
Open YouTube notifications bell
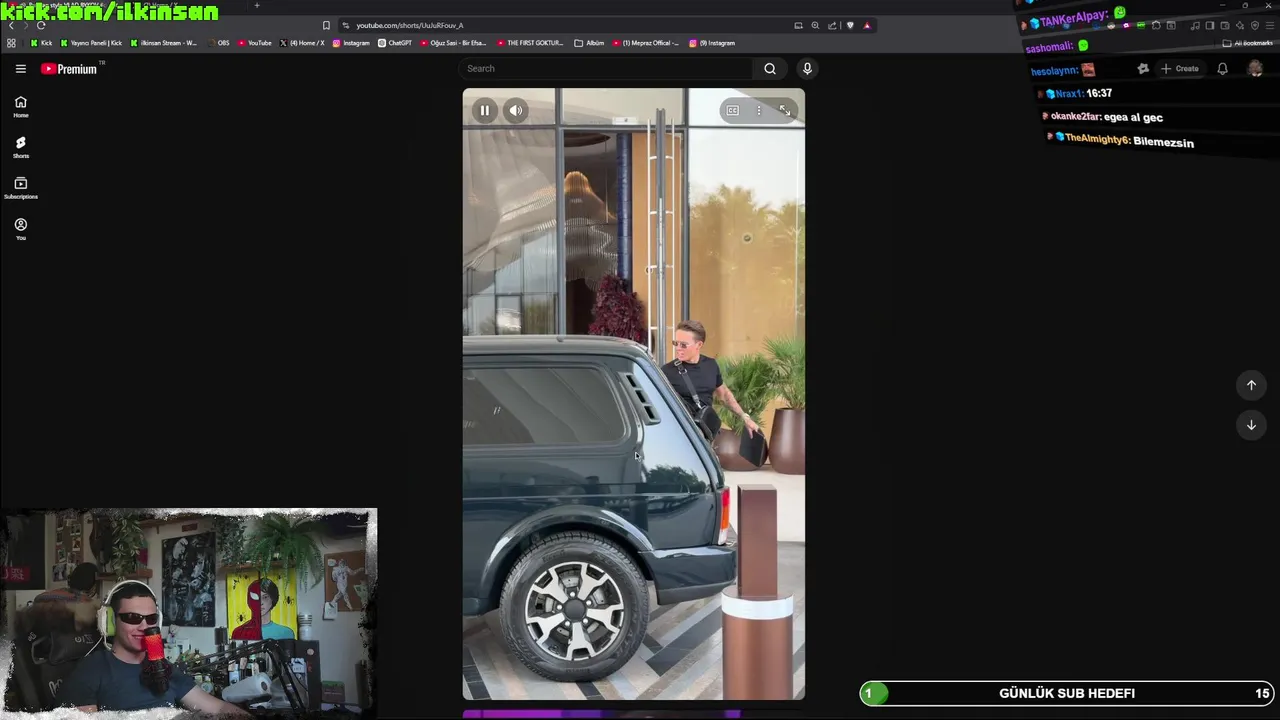pos(1222,69)
